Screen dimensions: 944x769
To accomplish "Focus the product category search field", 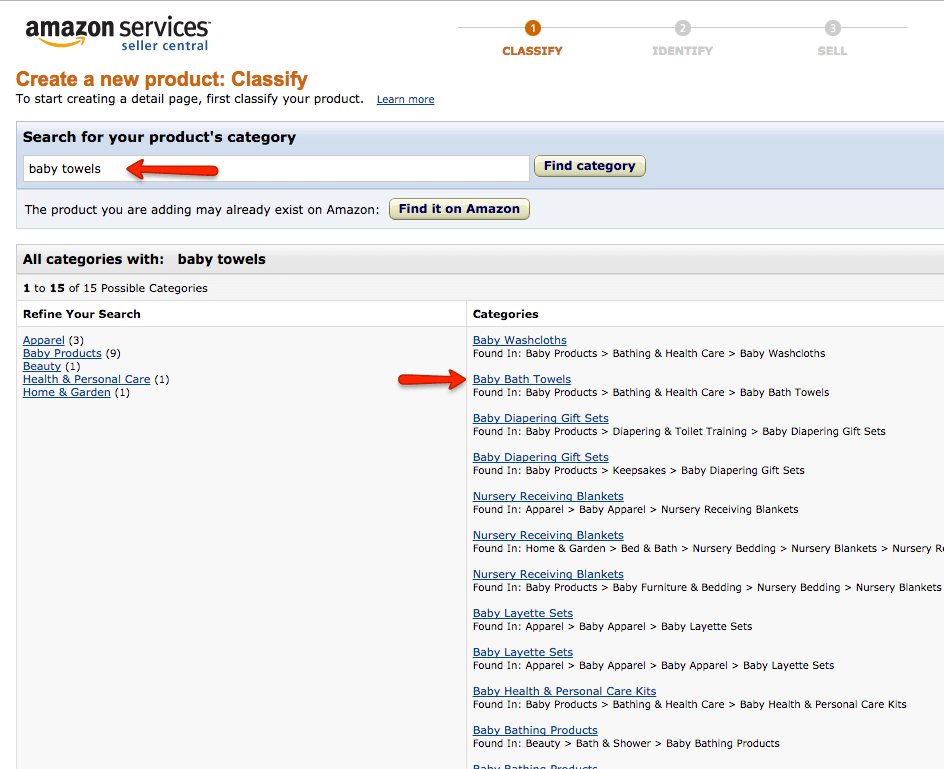I will (276, 169).
